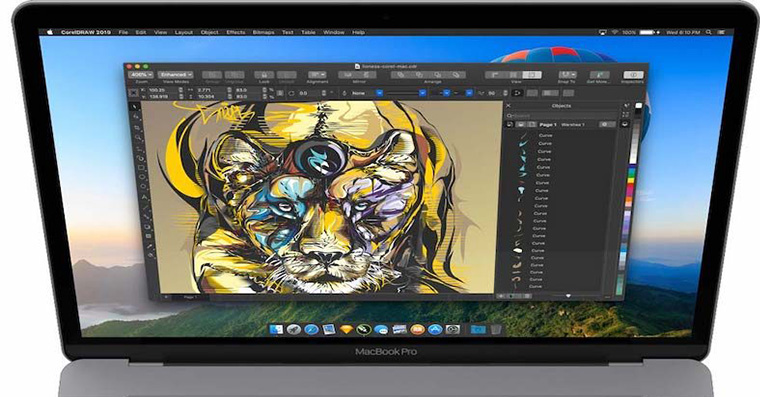Click the Get More toolbar icon
Image resolution: width=760 pixels, height=397 pixels.
coord(600,75)
